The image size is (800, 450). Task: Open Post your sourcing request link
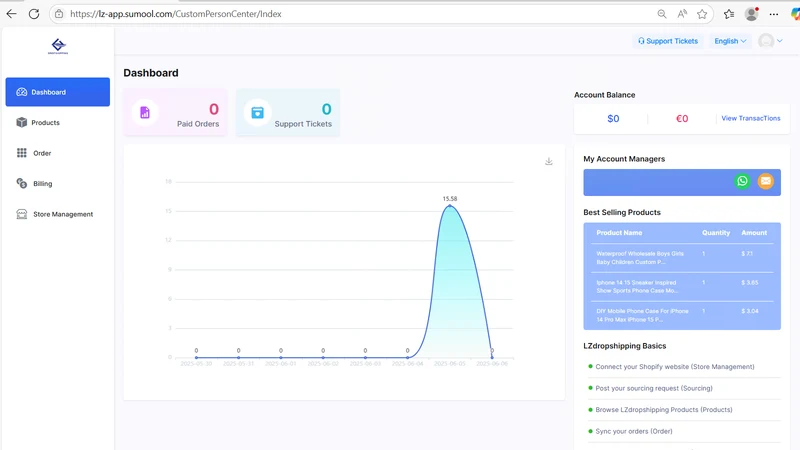click(x=654, y=388)
